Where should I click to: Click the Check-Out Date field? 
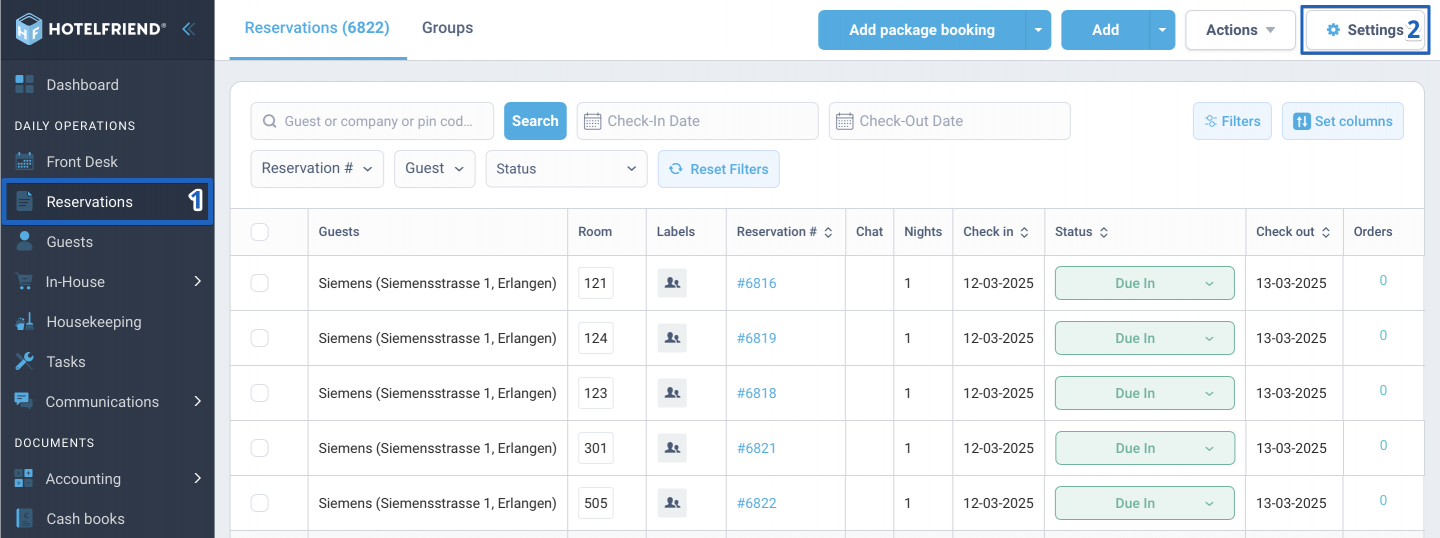pyautogui.click(x=950, y=121)
